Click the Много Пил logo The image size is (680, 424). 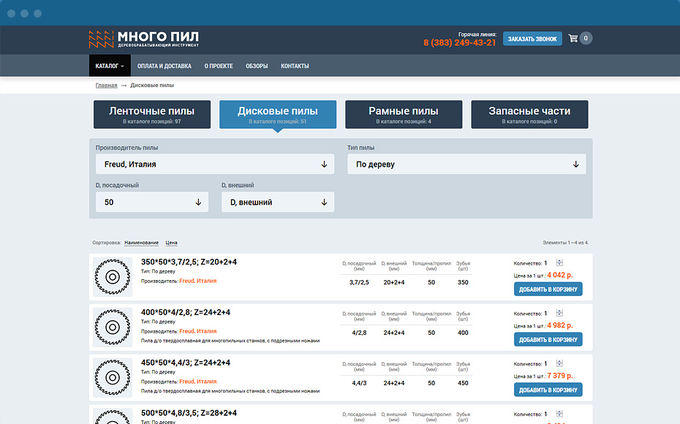[x=143, y=40]
